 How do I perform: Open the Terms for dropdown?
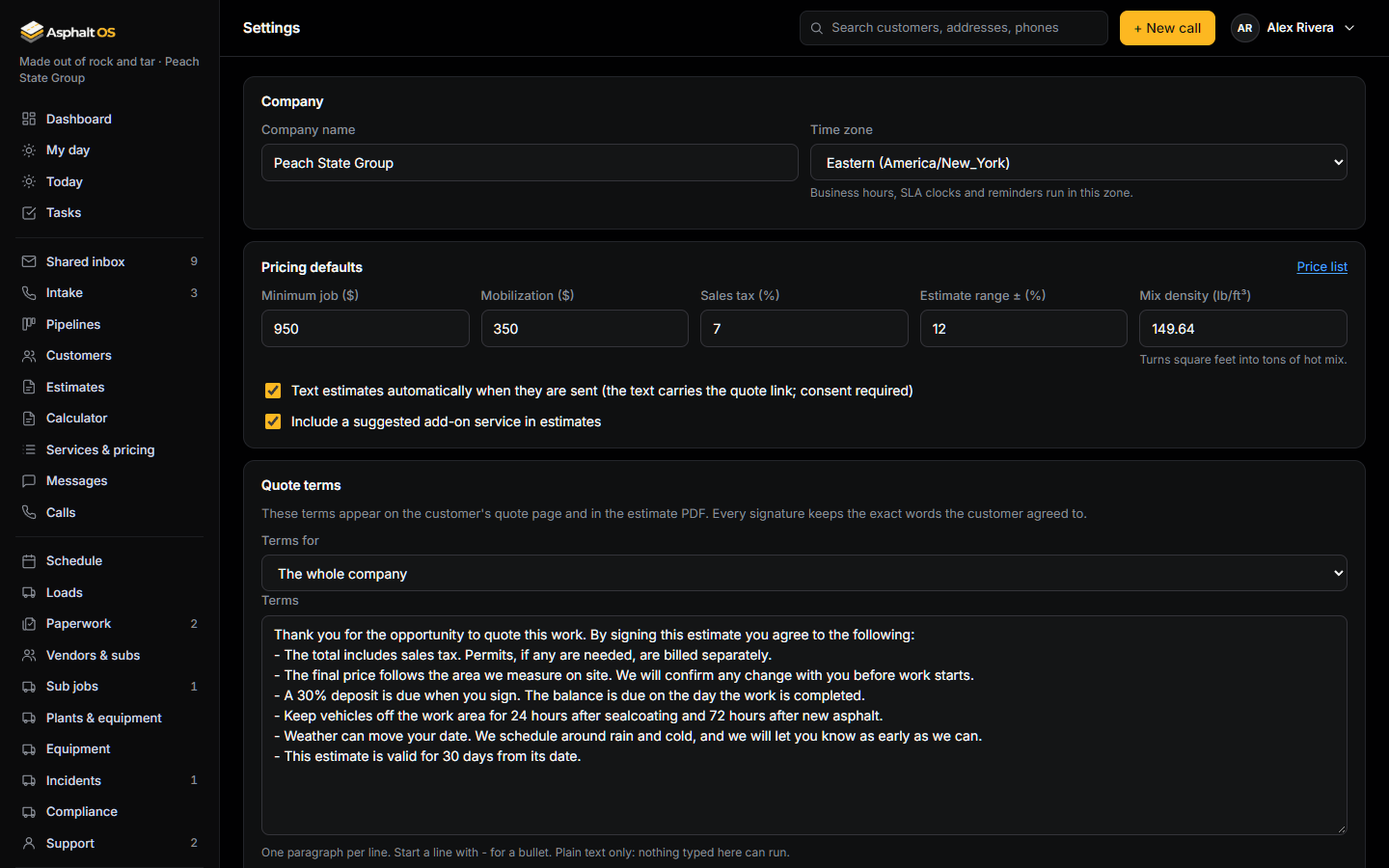click(x=803, y=573)
